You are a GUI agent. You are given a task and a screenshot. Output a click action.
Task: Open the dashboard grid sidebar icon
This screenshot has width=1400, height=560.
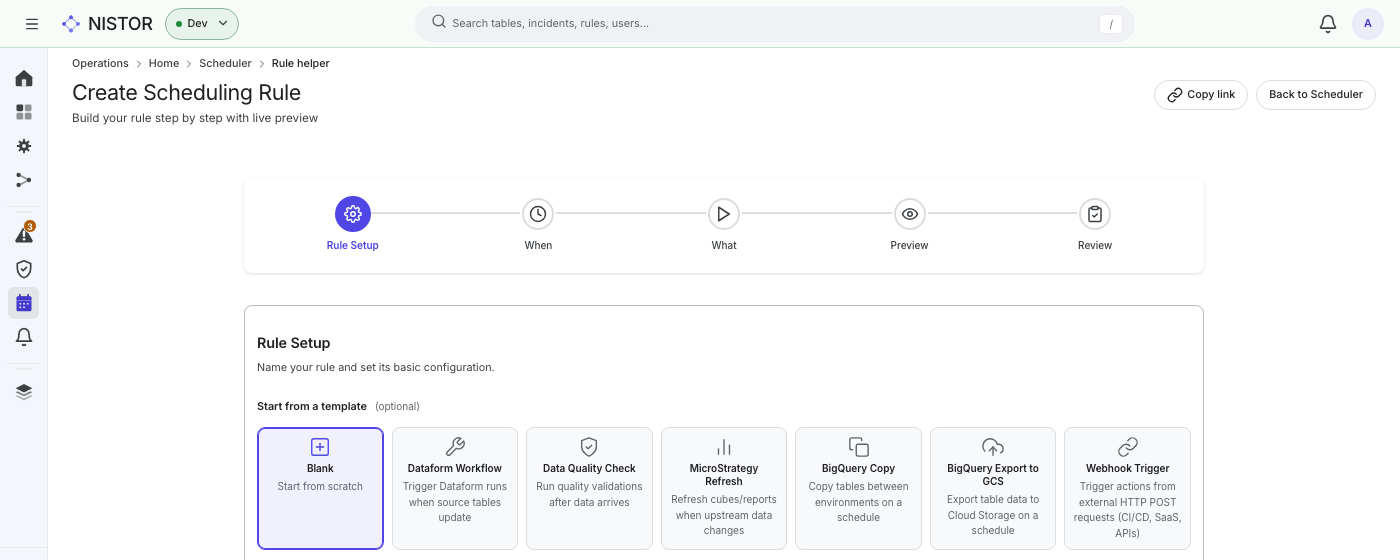pos(24,112)
